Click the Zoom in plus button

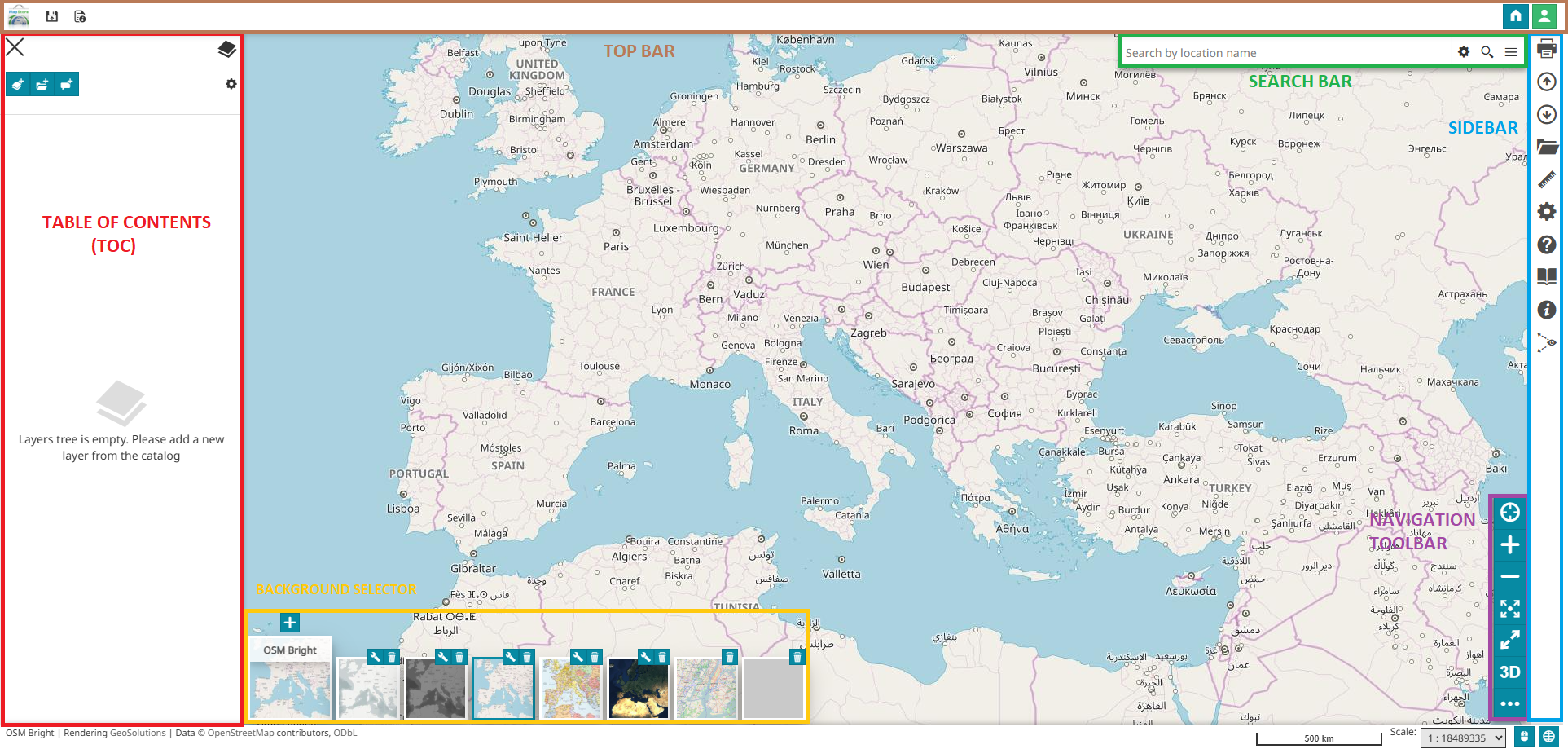pos(1509,544)
